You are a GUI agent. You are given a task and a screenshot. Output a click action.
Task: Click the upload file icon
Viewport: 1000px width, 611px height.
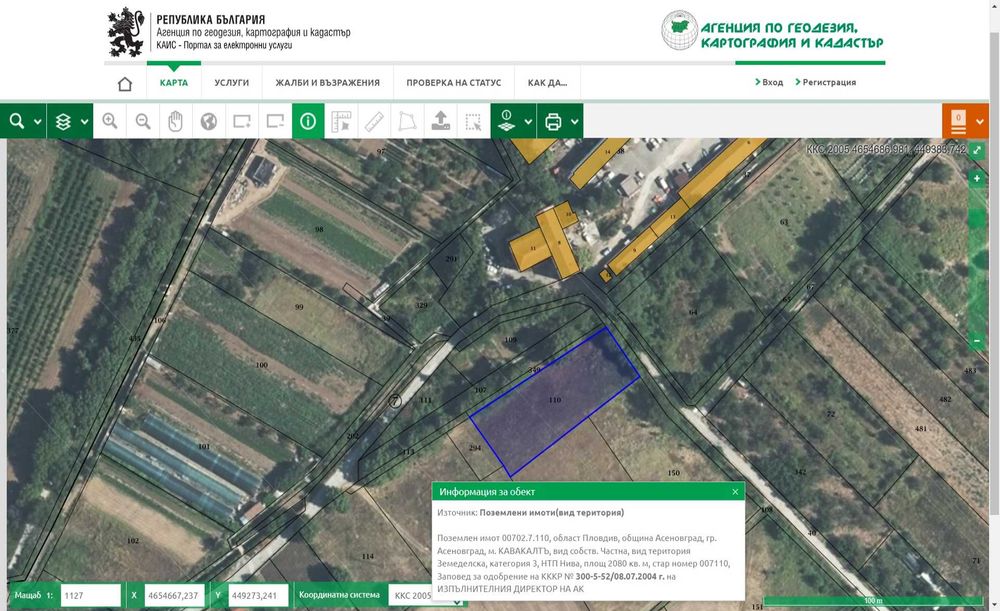pos(440,121)
